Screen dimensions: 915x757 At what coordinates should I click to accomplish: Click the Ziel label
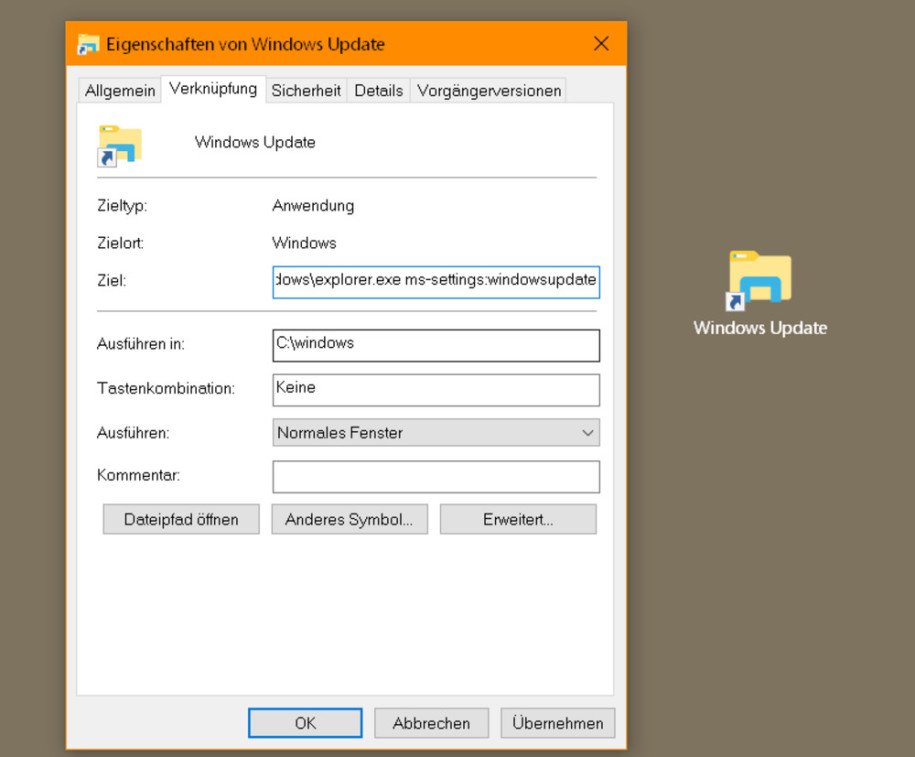click(111, 281)
